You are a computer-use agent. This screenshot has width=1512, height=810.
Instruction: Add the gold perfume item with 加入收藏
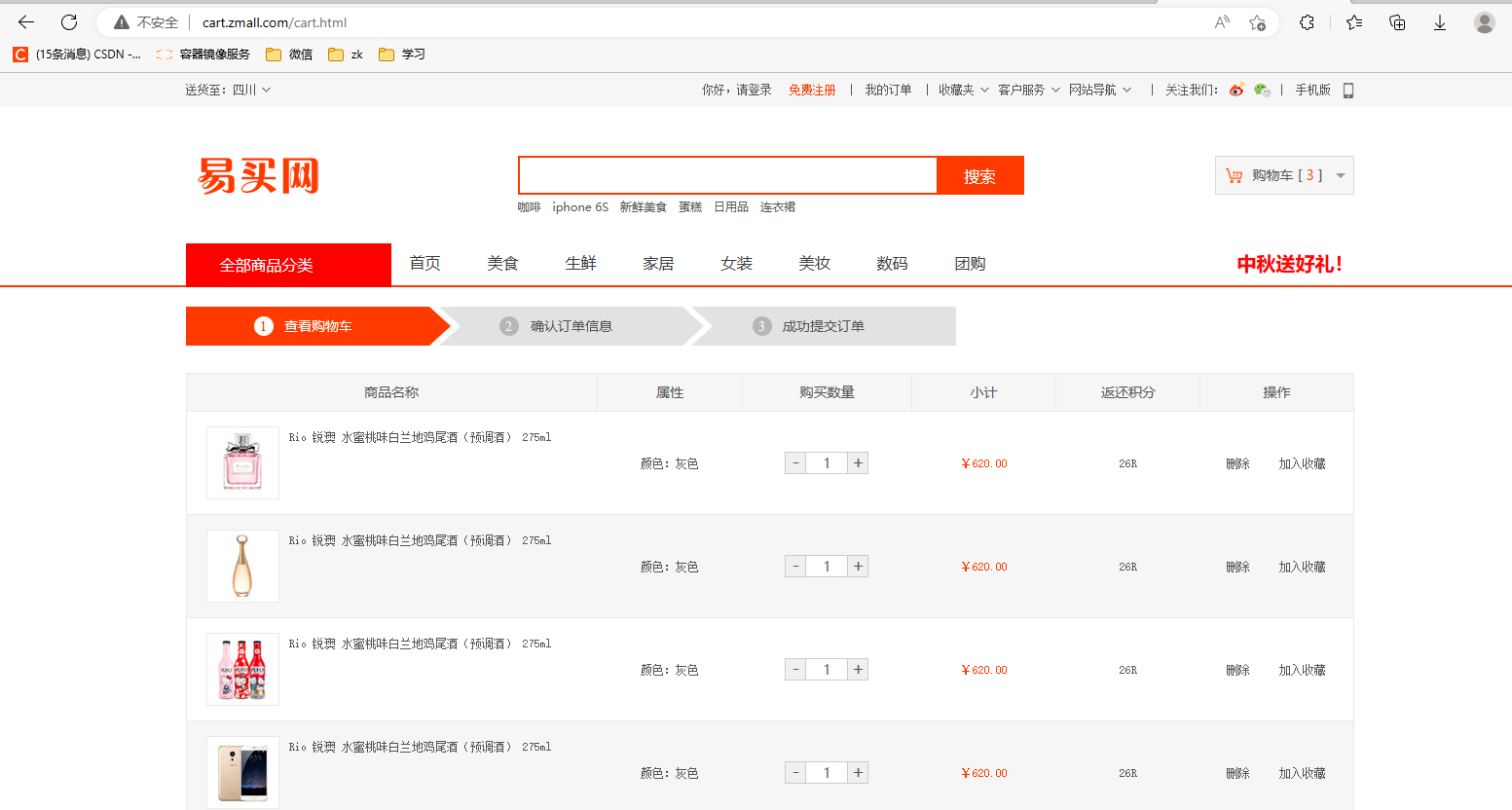pos(1302,568)
